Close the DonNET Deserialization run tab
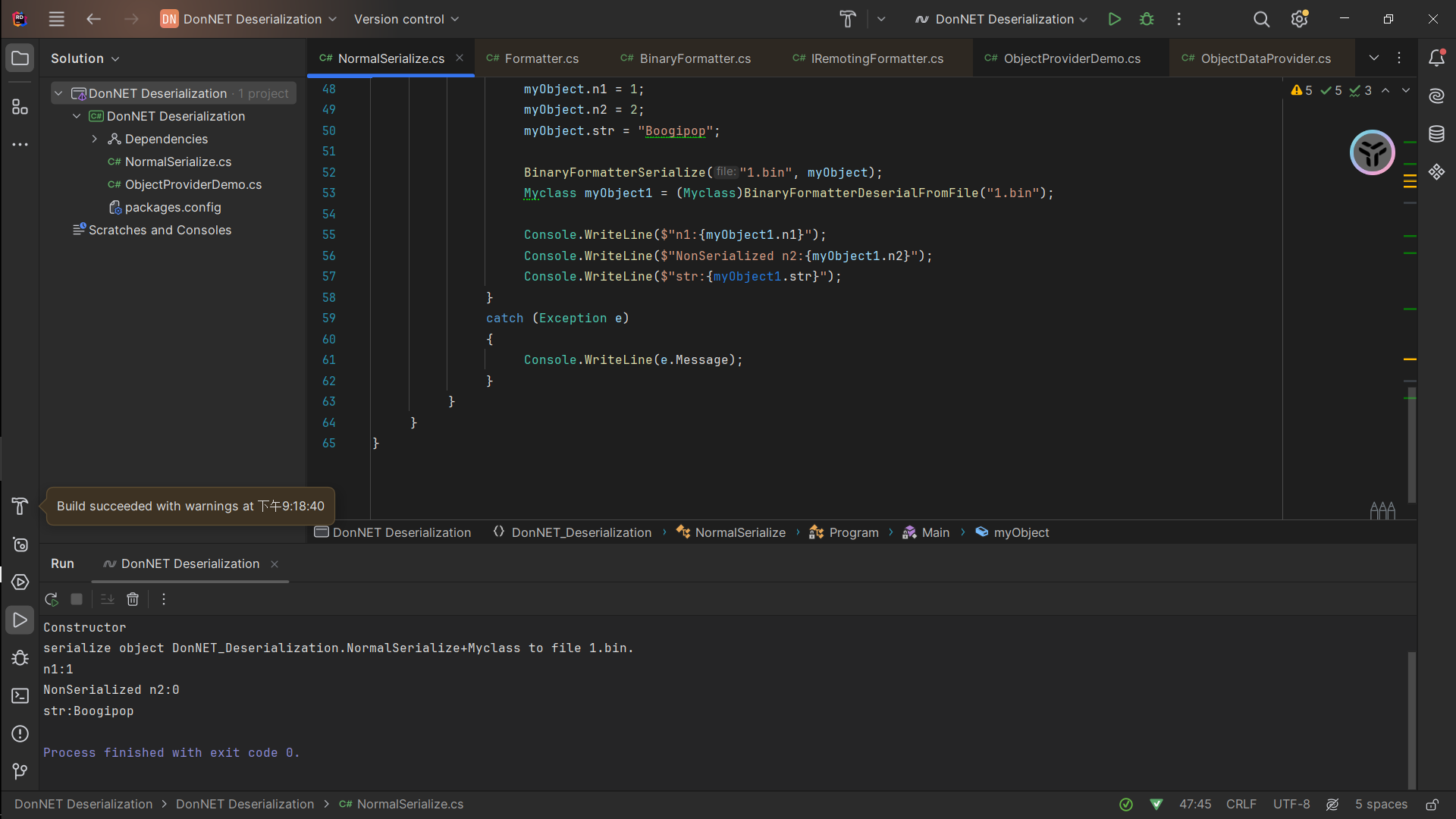Screen dimensions: 1456x819 (x=275, y=564)
